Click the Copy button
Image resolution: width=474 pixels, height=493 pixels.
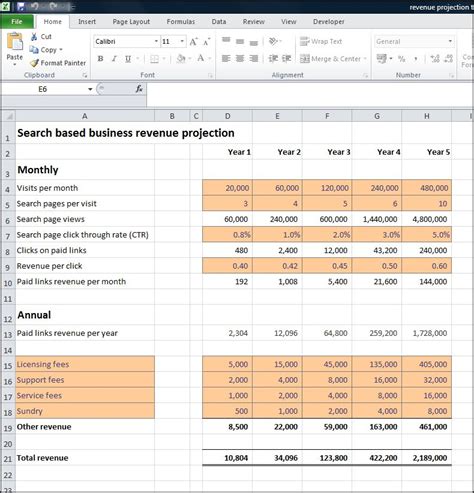44,50
